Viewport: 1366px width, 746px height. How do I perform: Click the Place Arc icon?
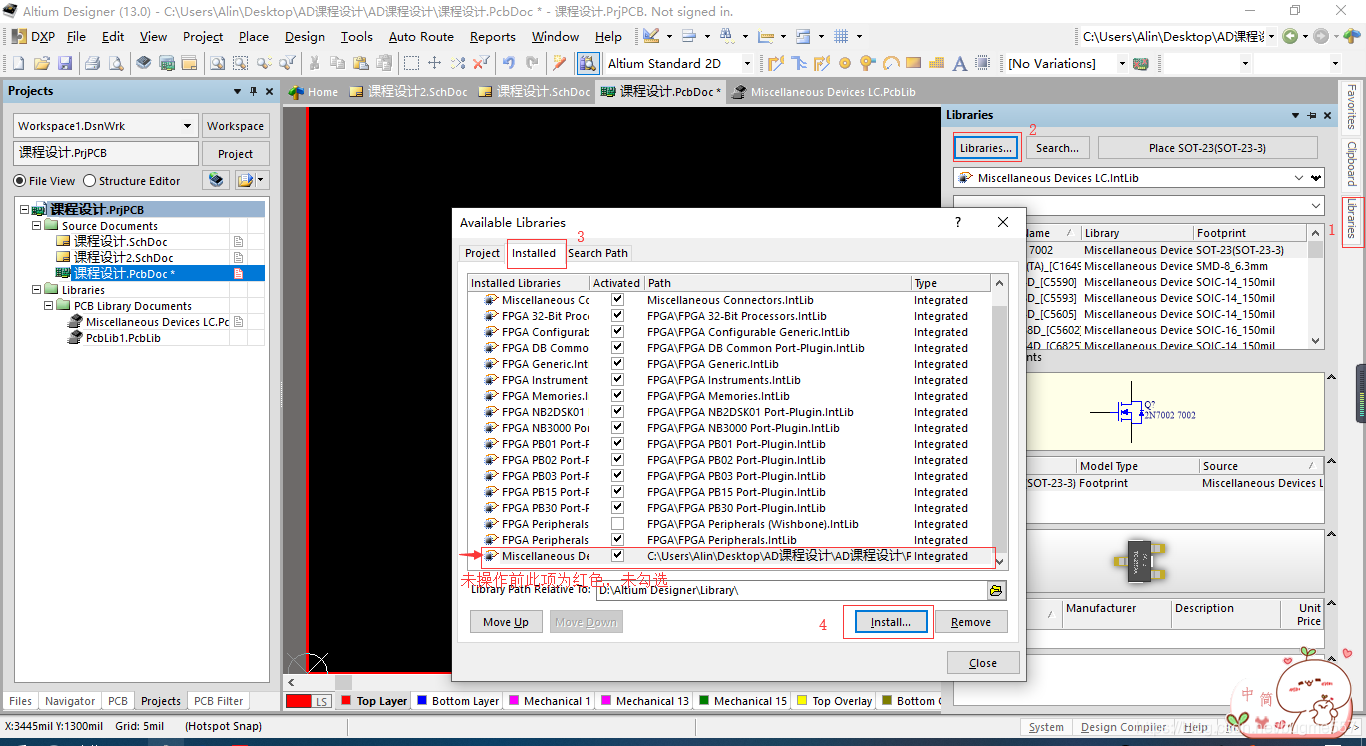coord(891,63)
